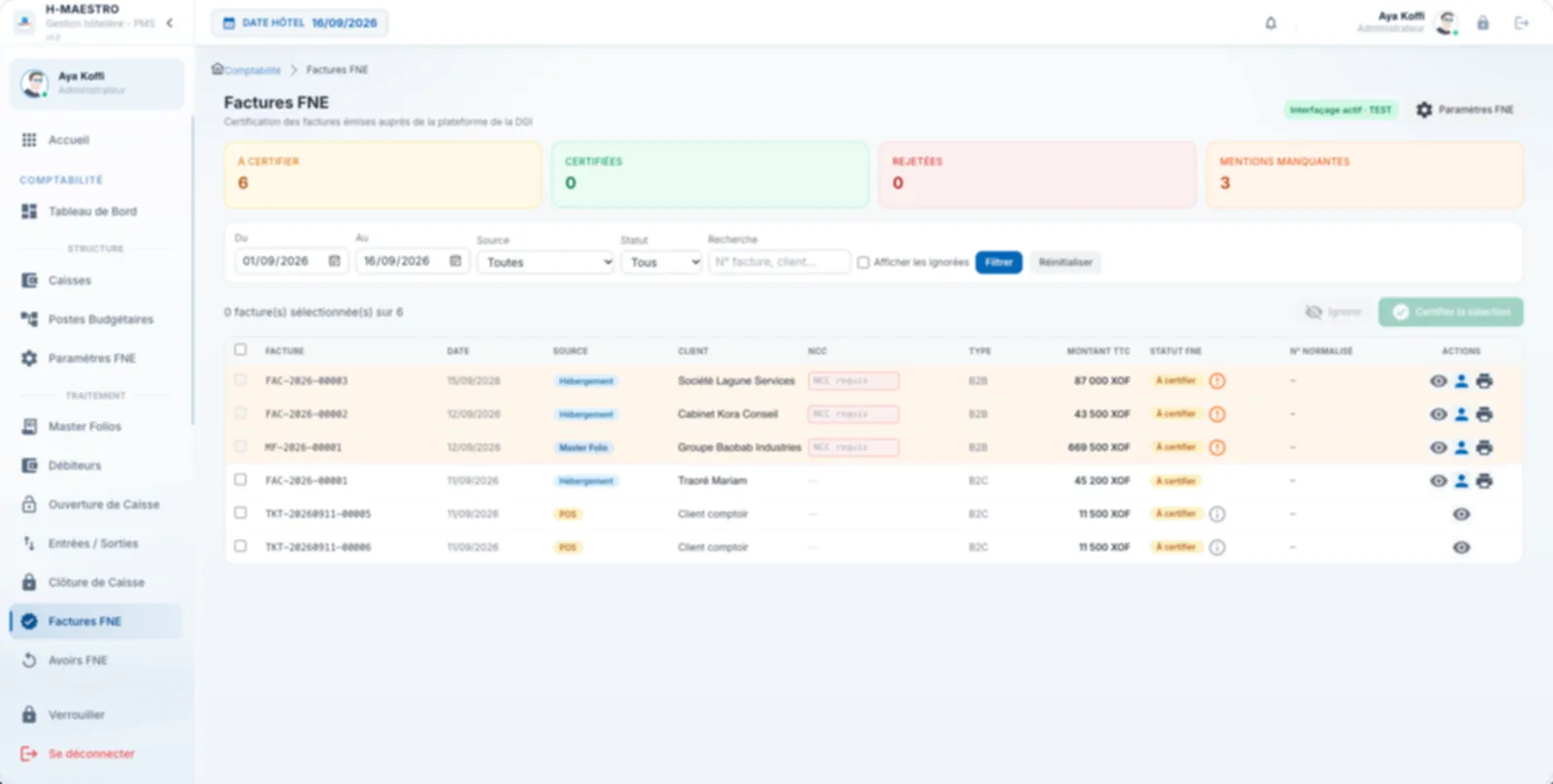Enable Afficher les ignorées checkbox
1553x784 pixels.
click(863, 262)
